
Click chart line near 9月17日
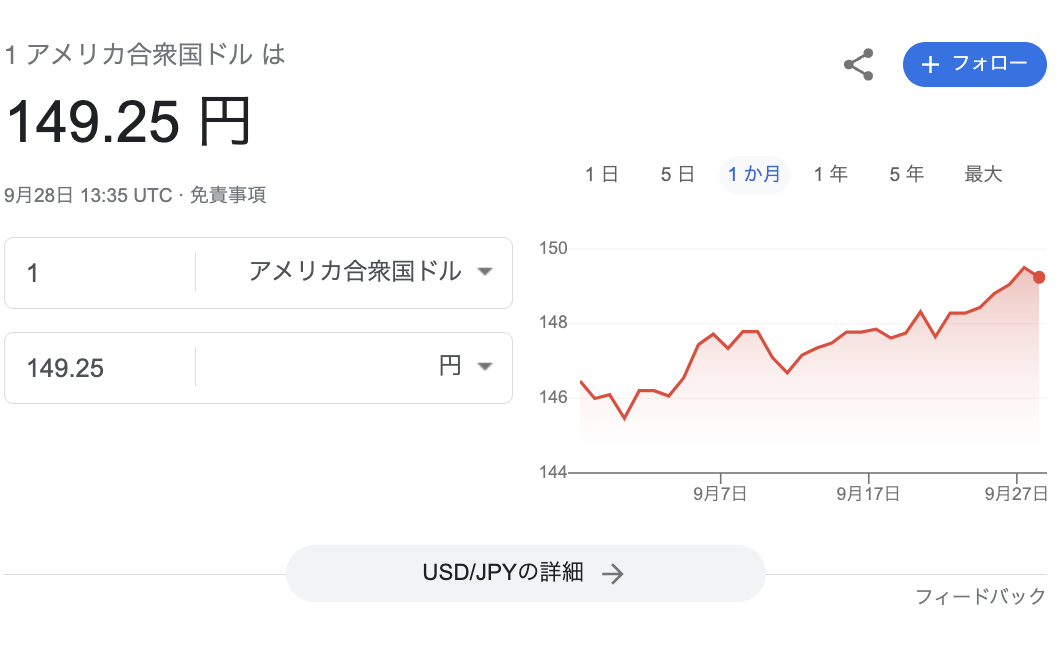[869, 330]
